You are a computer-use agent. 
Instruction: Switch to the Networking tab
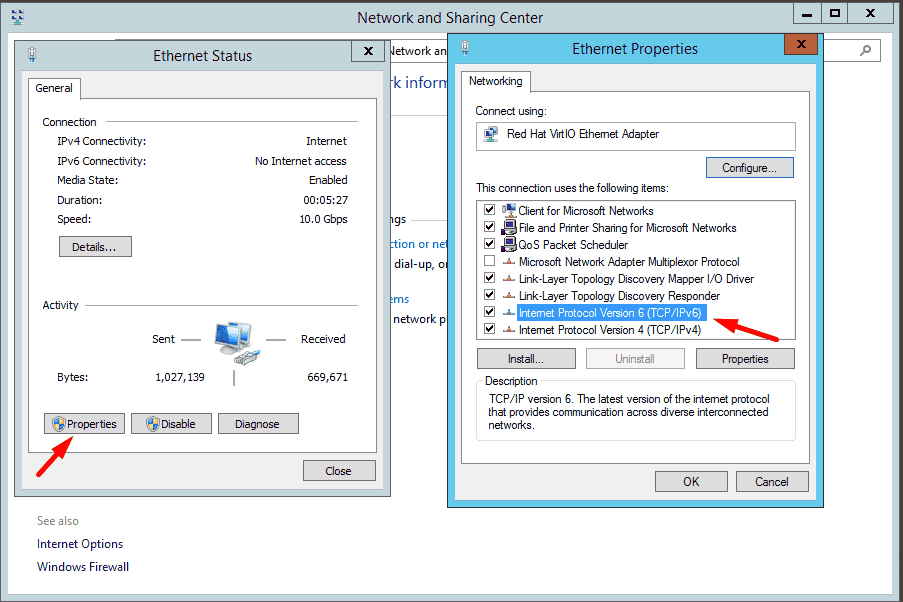pyautogui.click(x=496, y=81)
